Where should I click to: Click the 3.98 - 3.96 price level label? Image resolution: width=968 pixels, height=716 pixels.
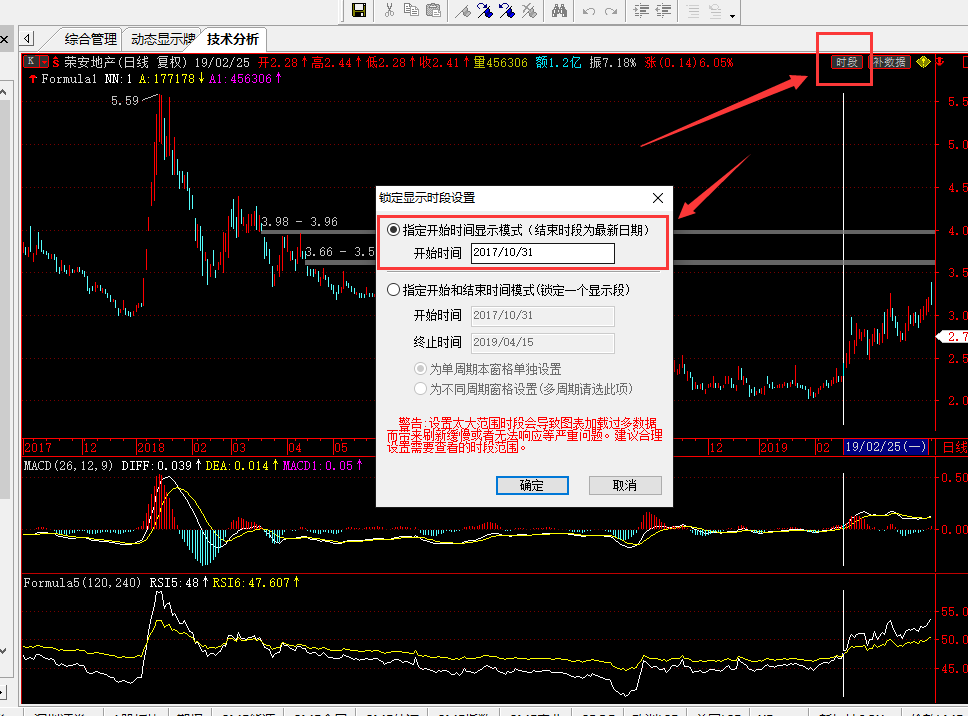coord(299,222)
